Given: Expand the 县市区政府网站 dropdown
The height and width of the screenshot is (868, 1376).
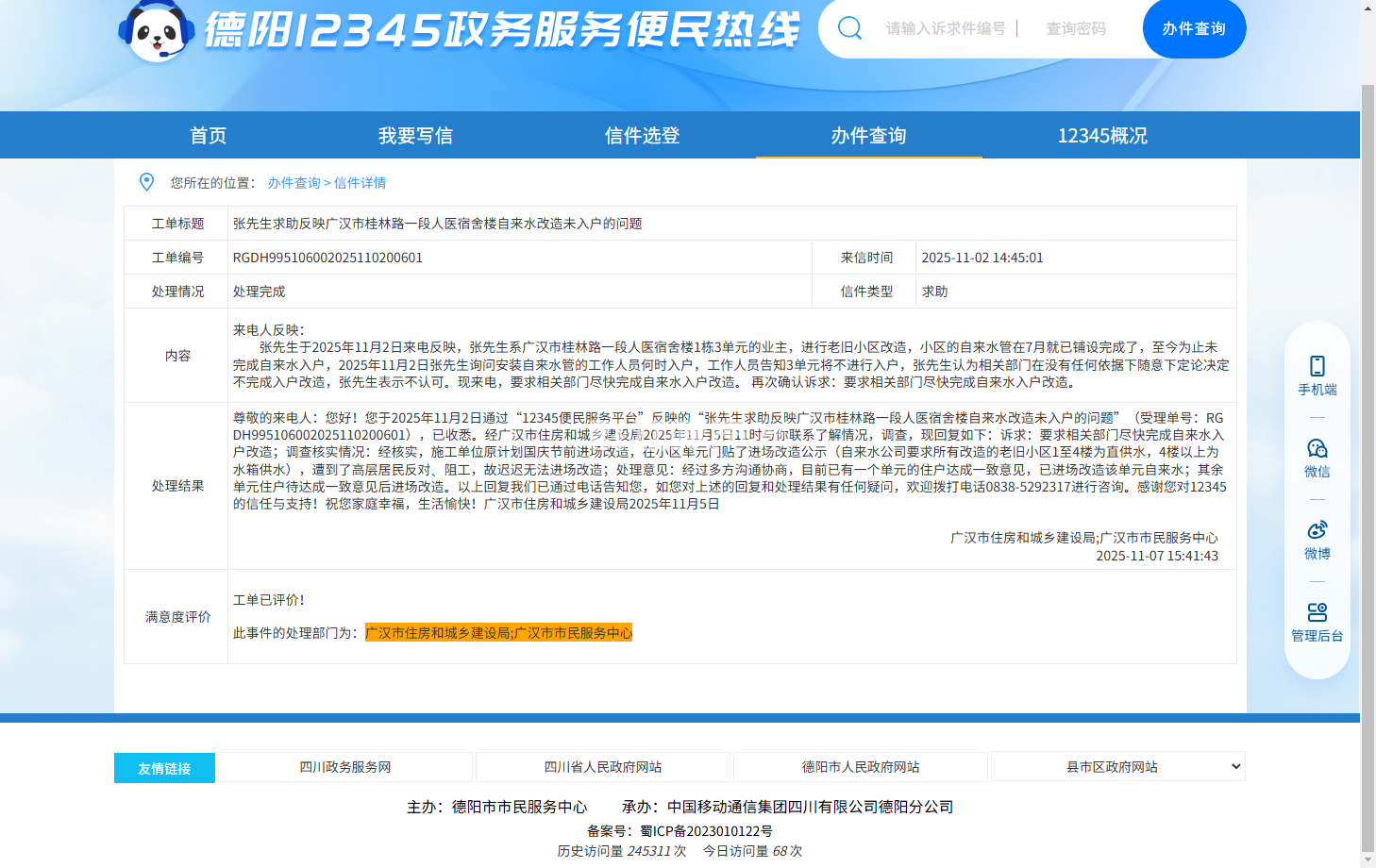Looking at the screenshot, I should pos(1117,767).
